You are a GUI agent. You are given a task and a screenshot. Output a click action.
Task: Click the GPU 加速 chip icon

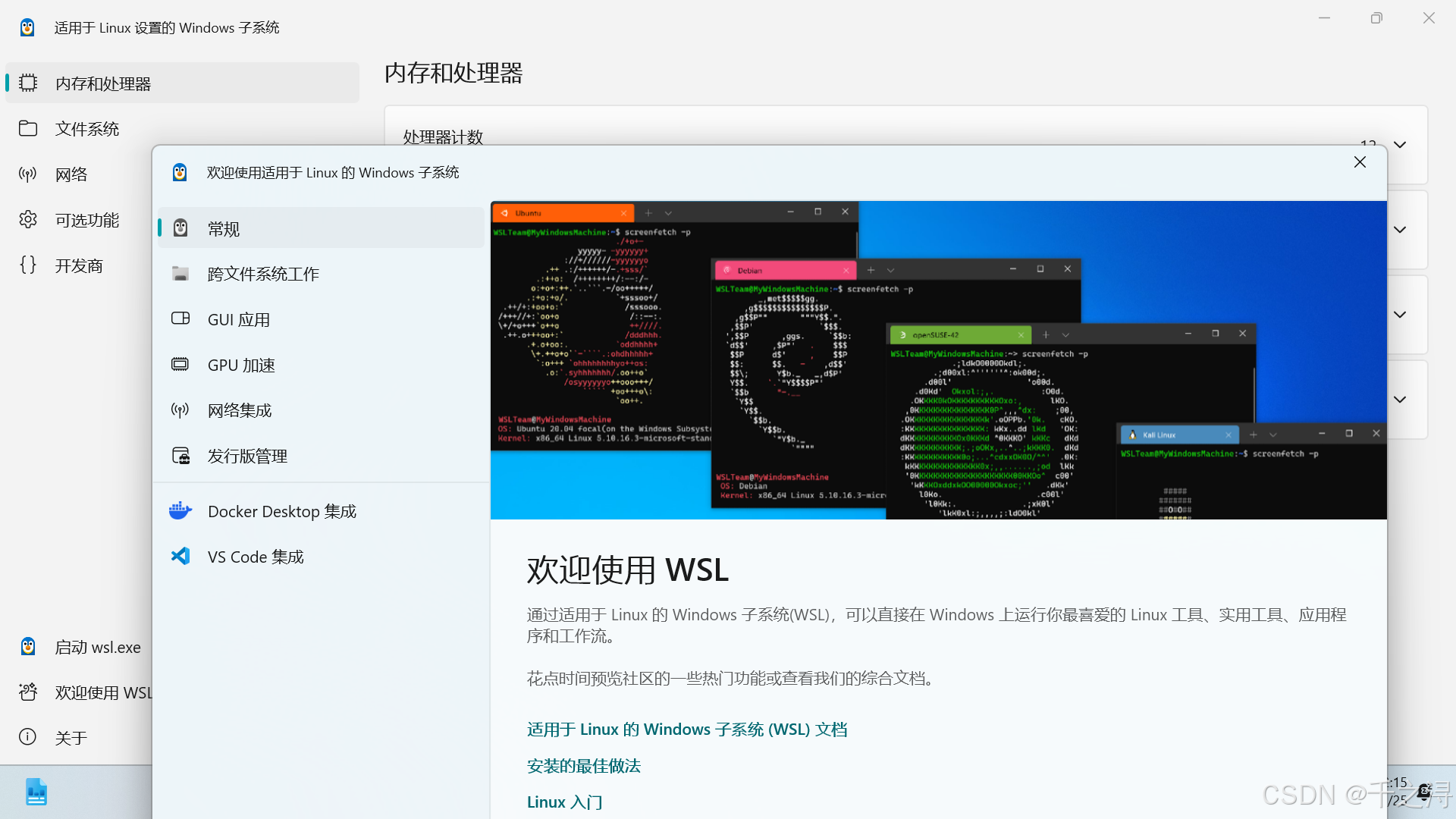180,365
